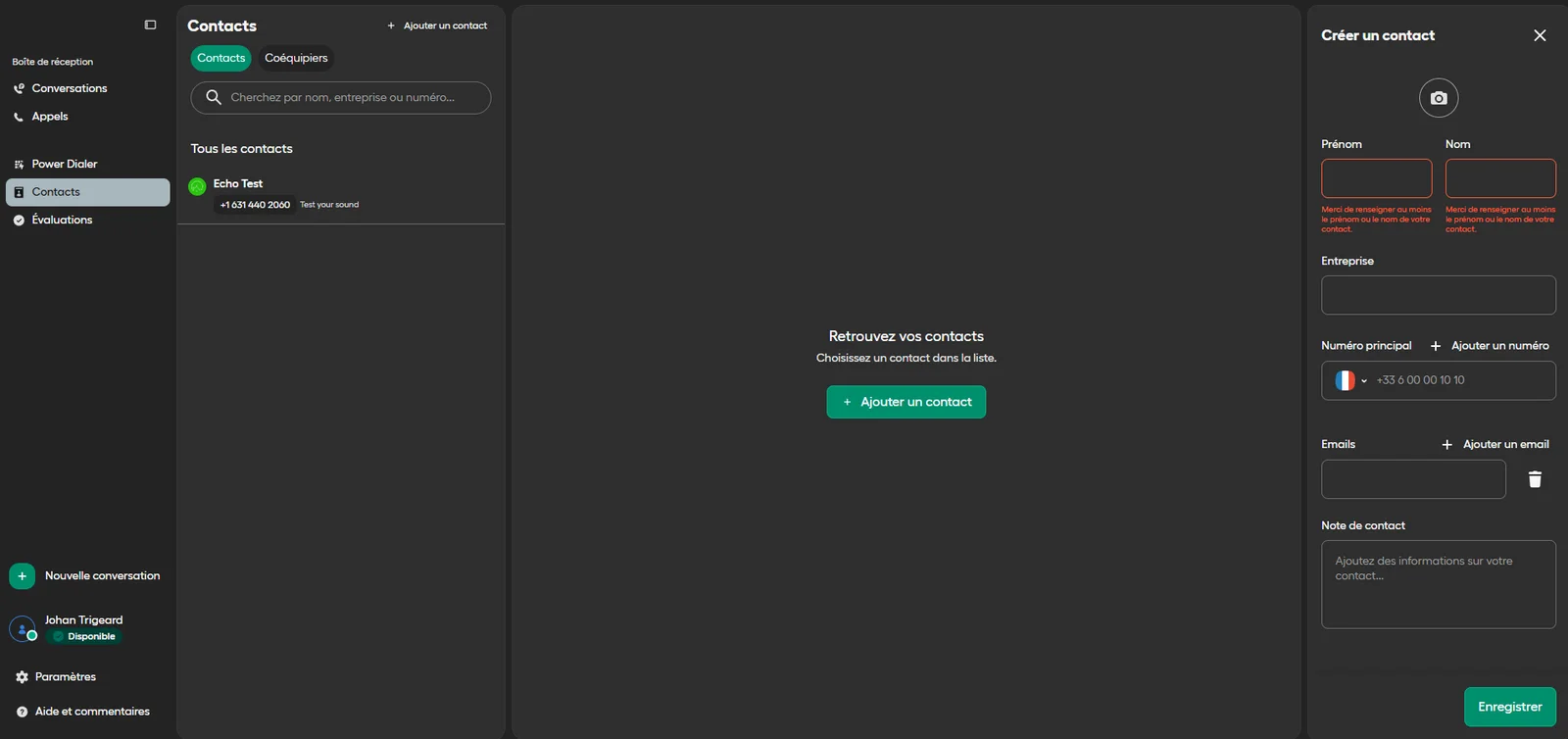The image size is (1568, 739).
Task: Click Ajouter un email
Action: (1495, 444)
